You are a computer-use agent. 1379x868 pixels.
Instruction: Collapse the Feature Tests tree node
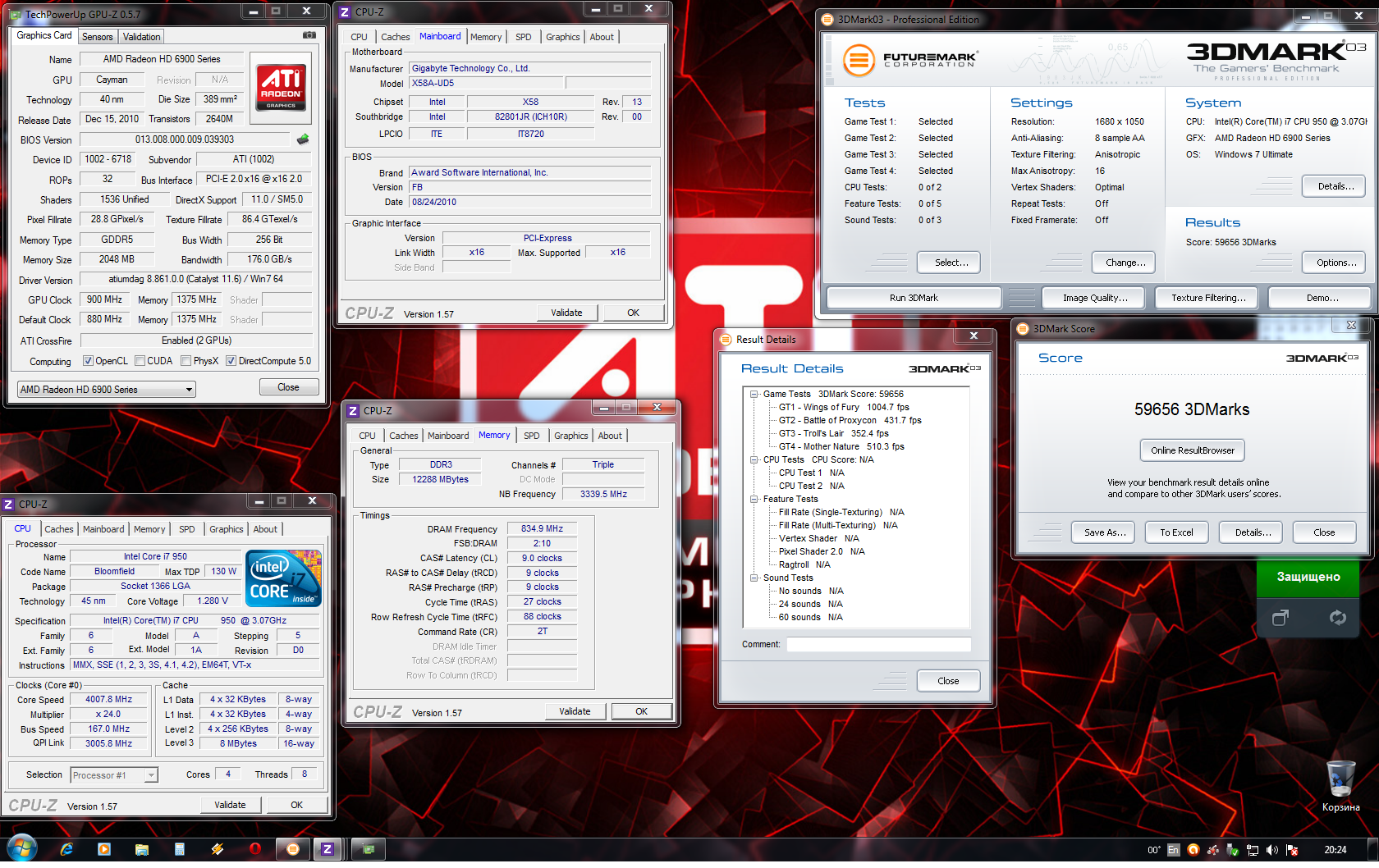[x=754, y=500]
